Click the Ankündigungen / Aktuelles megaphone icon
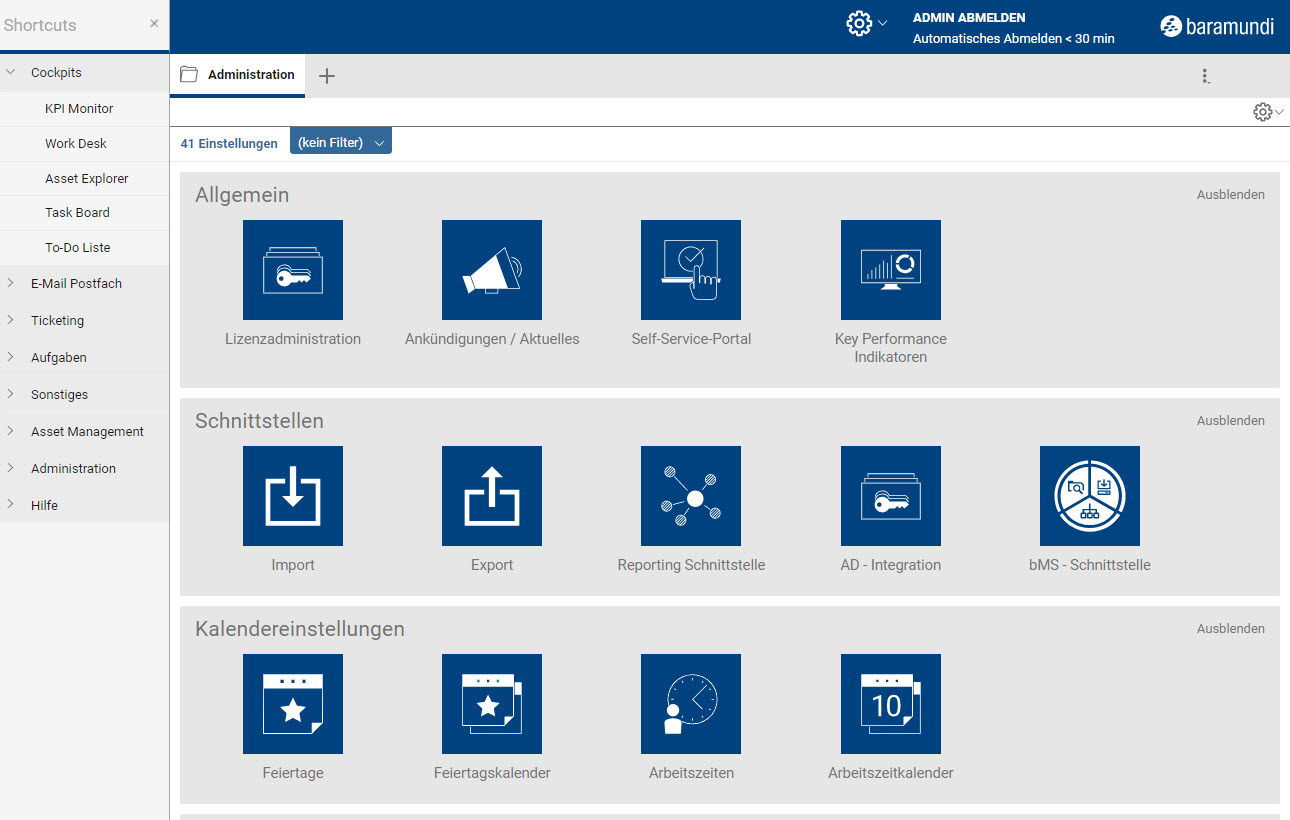 (x=491, y=270)
